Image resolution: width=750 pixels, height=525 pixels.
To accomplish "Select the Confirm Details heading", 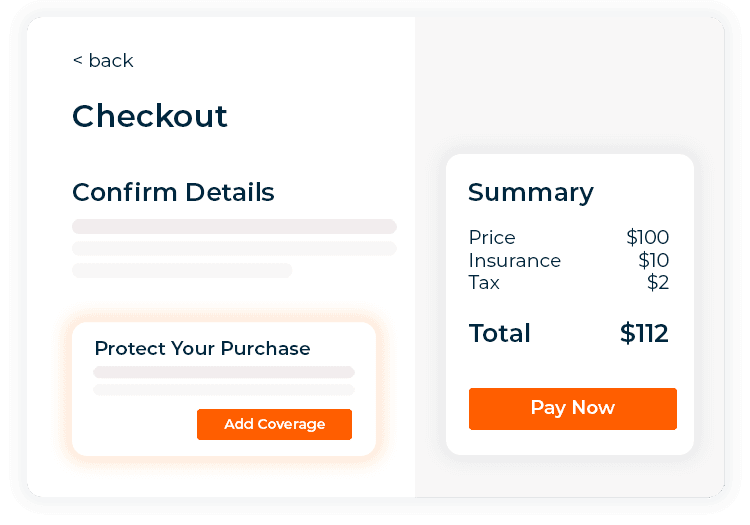I will pyautogui.click(x=173, y=192).
